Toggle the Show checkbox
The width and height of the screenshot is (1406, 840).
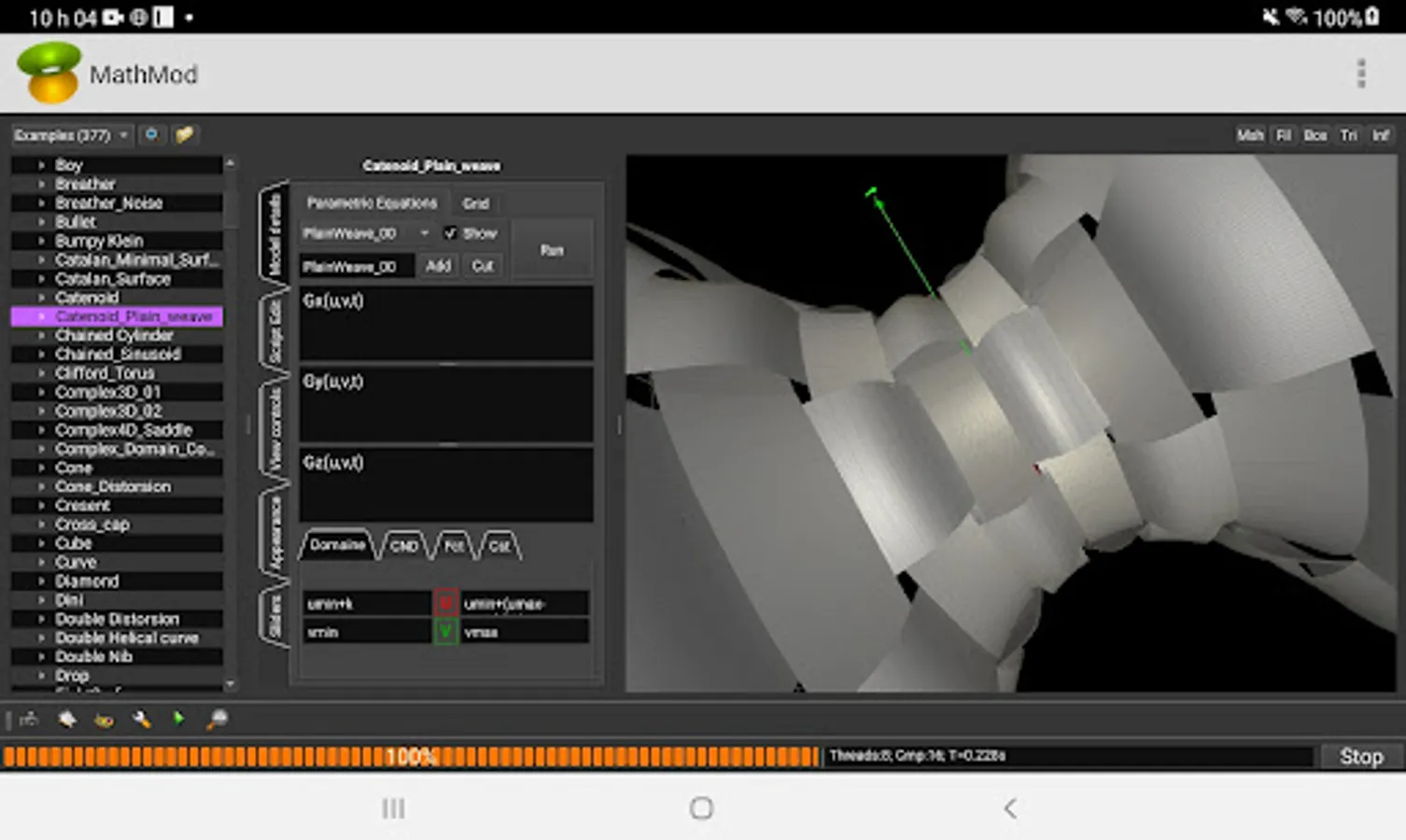pos(450,233)
